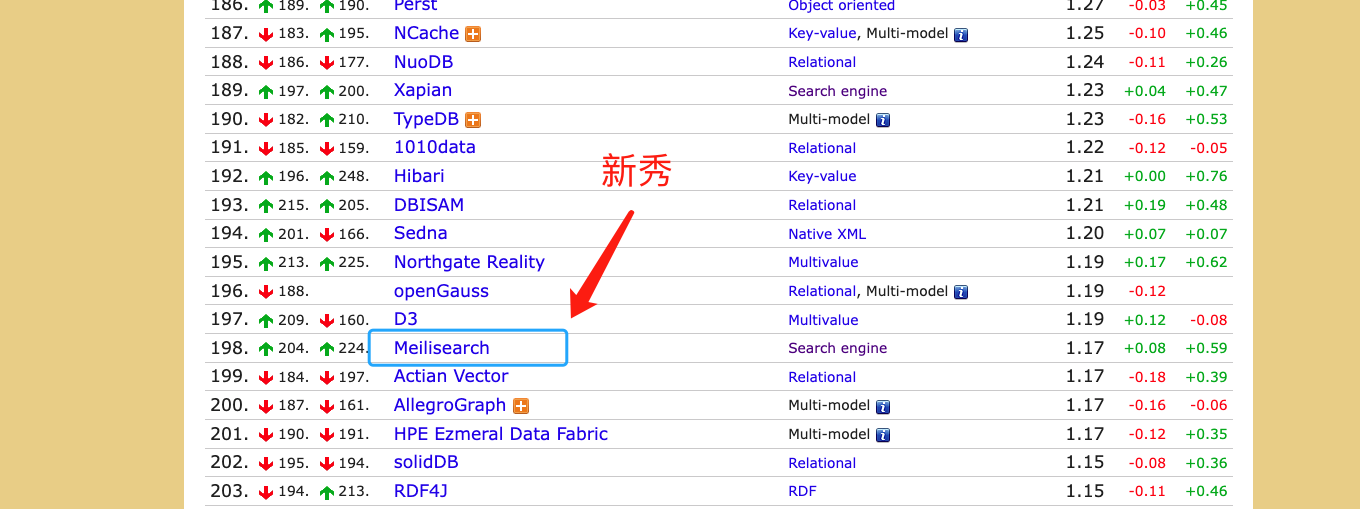Open the NuoDB database link
Viewport: 1360px width, 509px height.
pyautogui.click(x=423, y=62)
